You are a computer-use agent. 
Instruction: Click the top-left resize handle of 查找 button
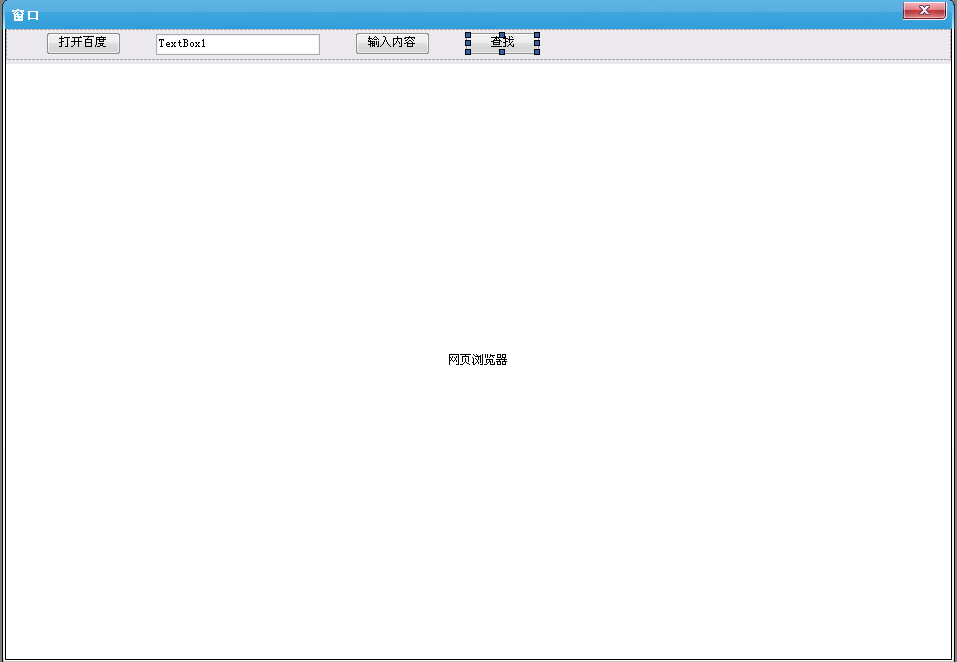tap(468, 35)
